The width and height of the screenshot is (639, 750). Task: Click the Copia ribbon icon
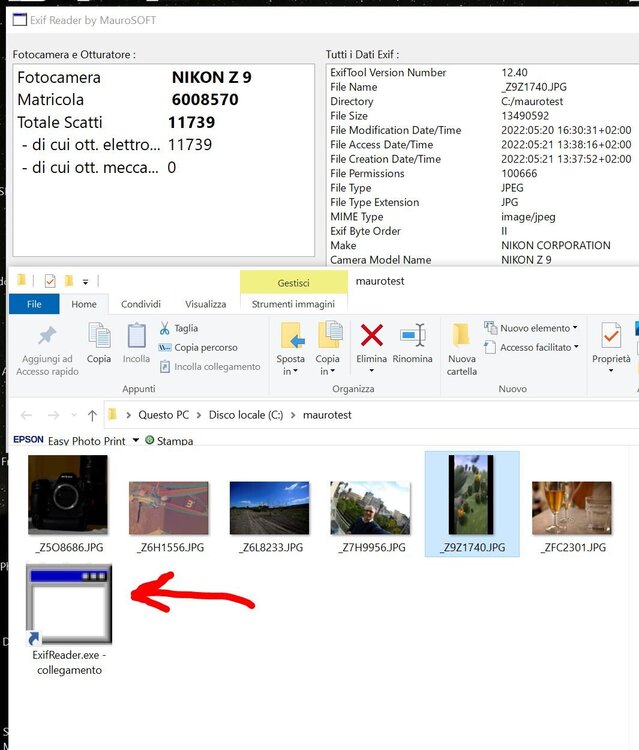click(x=99, y=335)
